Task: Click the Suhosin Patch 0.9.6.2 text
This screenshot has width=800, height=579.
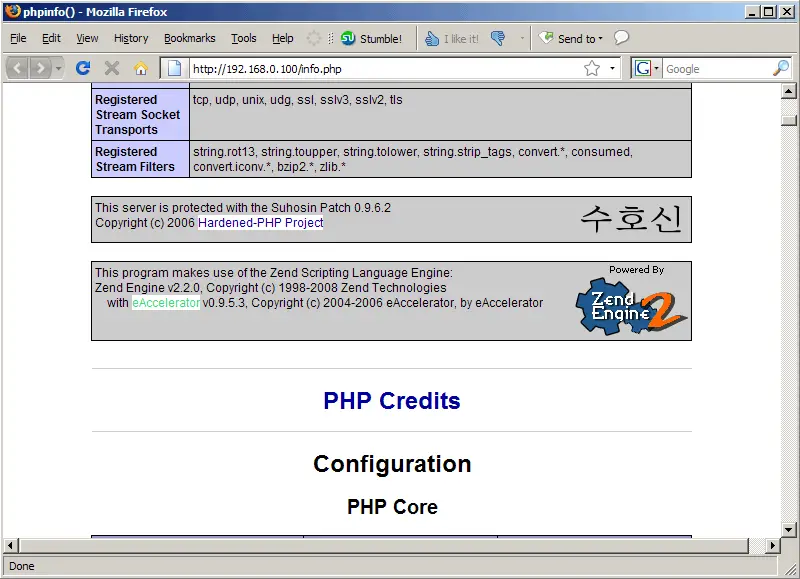Action: click(x=243, y=208)
